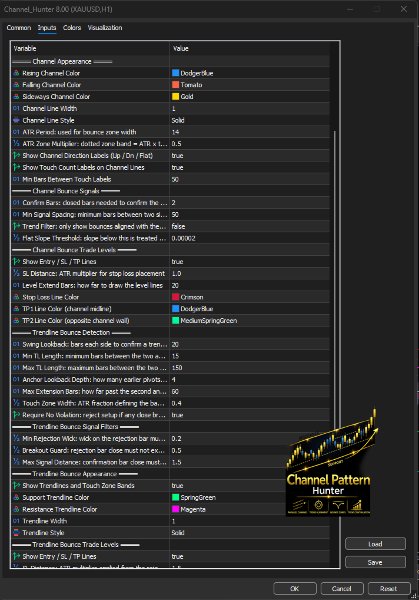Click the style icon beside Channel Line Style
Screen dimensions: 419x600
(16, 120)
